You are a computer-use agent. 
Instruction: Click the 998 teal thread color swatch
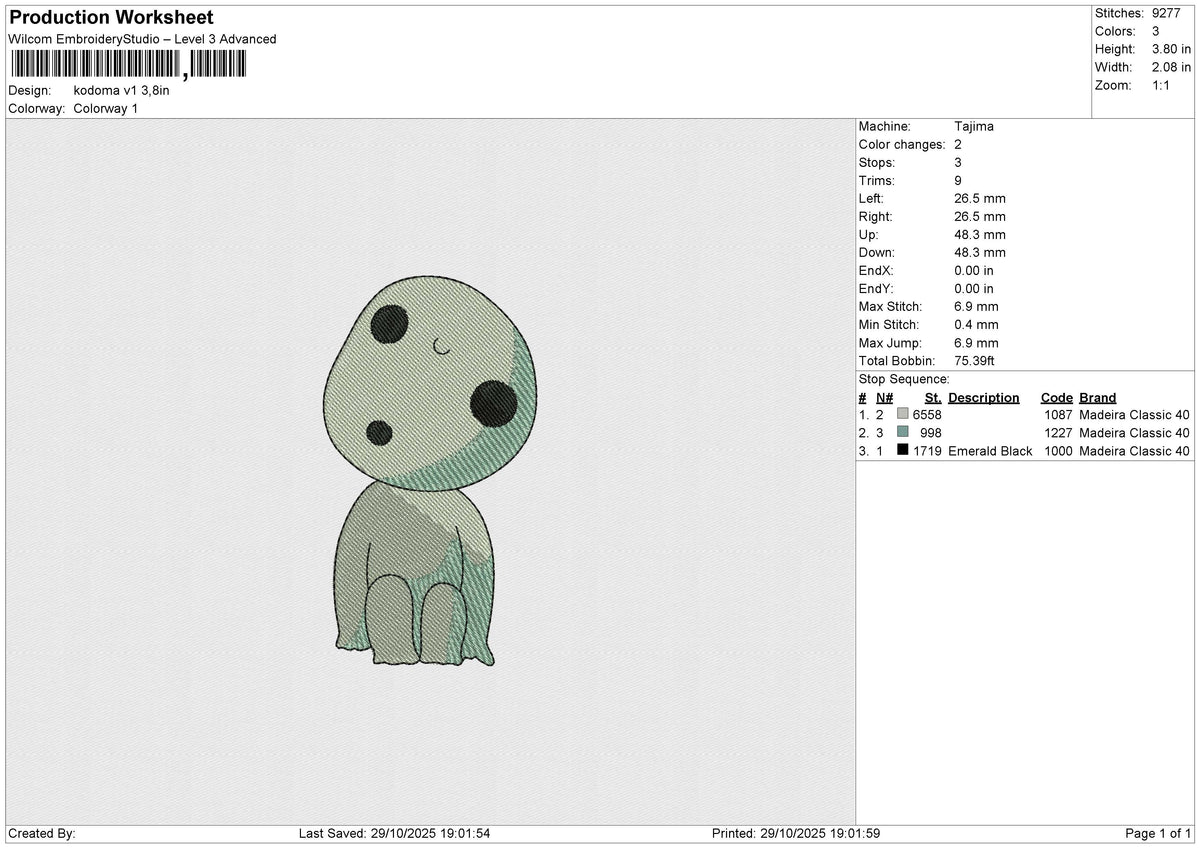click(903, 432)
